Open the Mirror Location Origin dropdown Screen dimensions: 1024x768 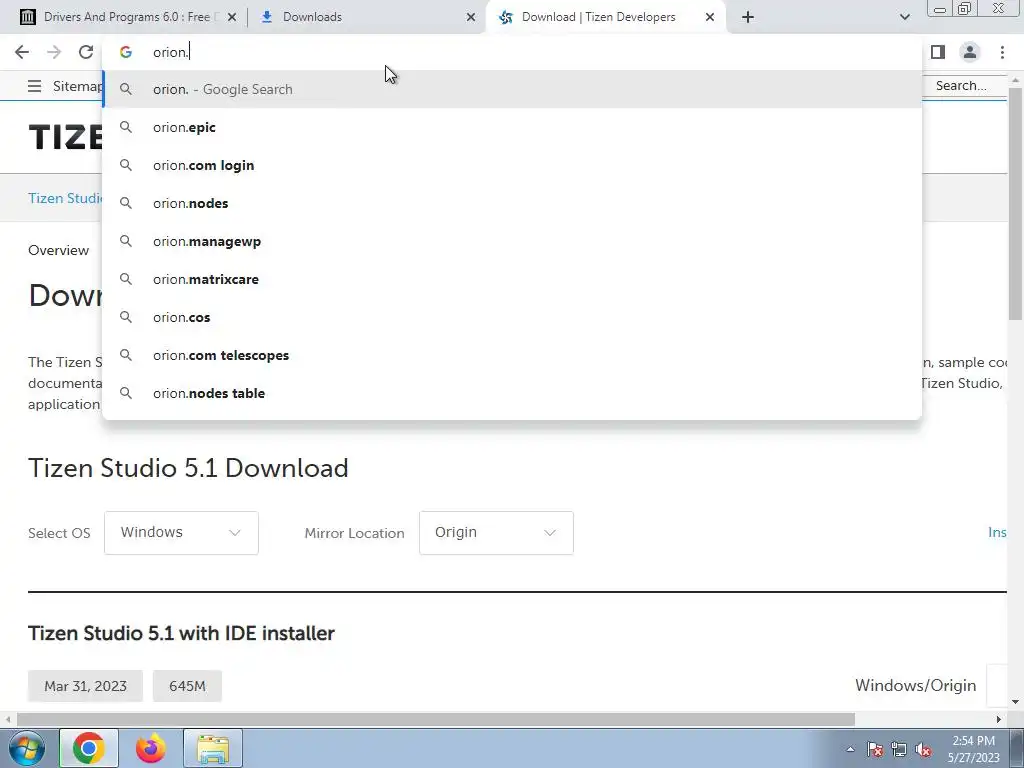coord(496,533)
